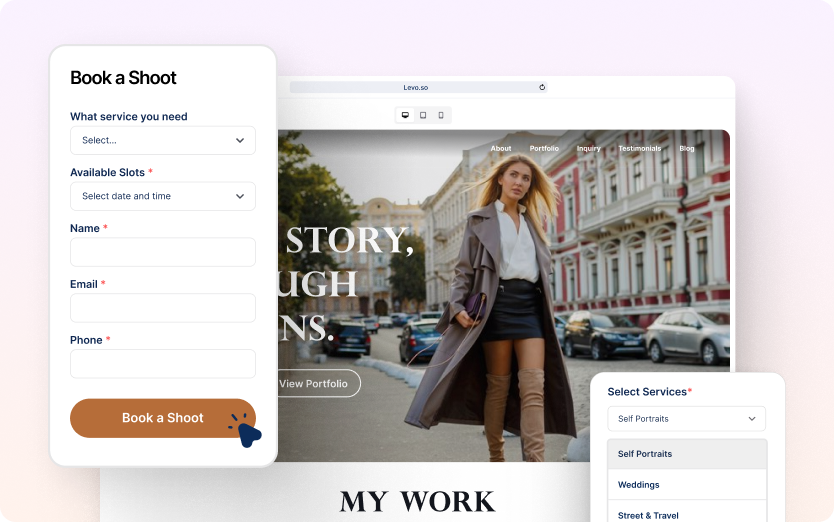834x522 pixels.
Task: Choose Self Portraits from services list
Action: point(686,454)
